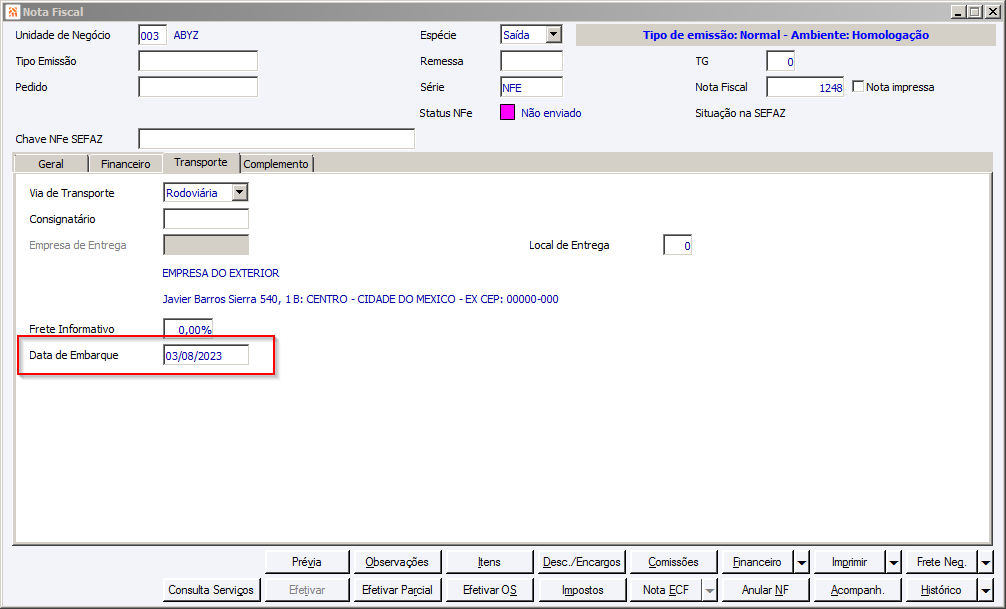Click the Situação na SEFAZ label
Viewport: 1006px width, 609px height.
(x=740, y=113)
